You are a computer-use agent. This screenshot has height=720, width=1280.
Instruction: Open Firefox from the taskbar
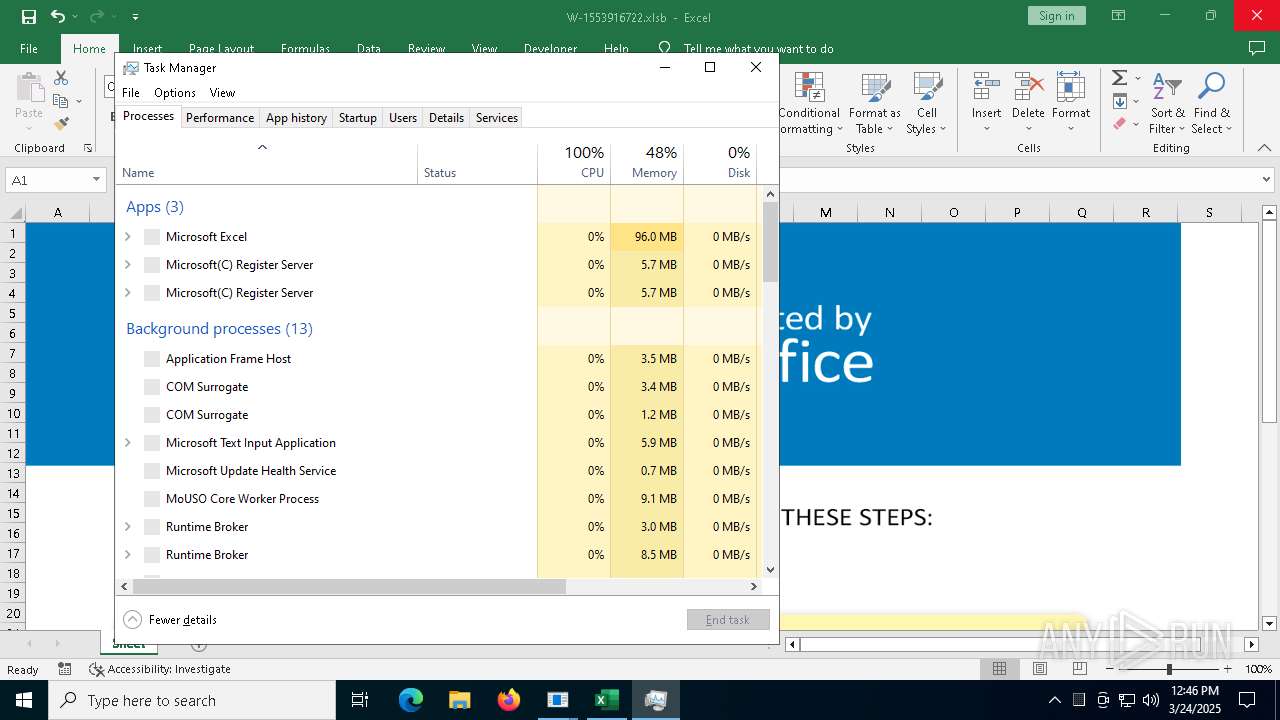point(509,700)
